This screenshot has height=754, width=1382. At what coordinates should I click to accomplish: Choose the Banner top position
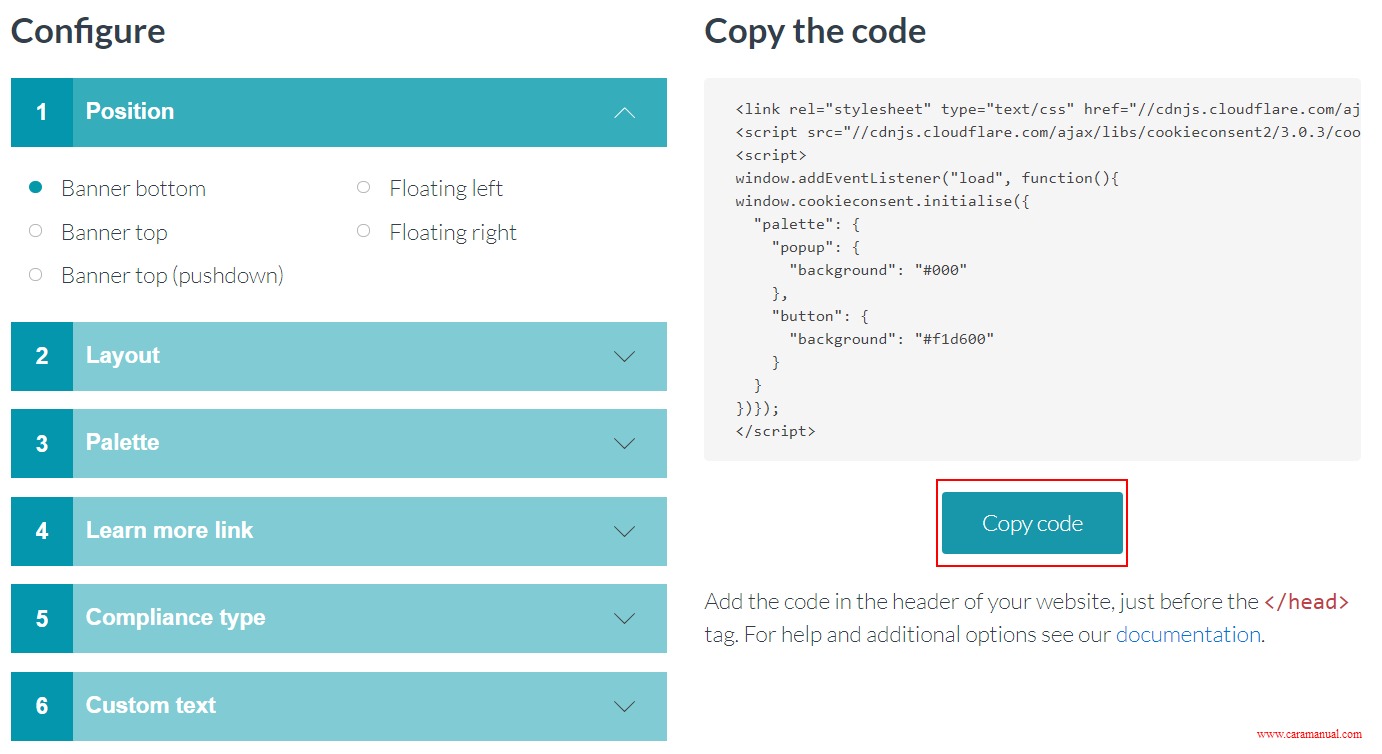click(36, 231)
